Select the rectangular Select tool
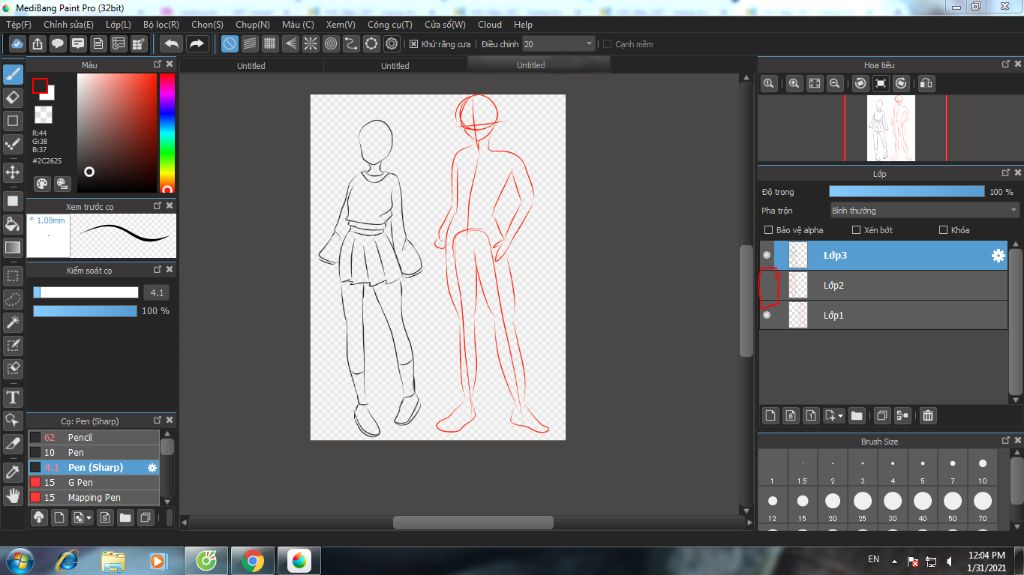Image resolution: width=1024 pixels, height=575 pixels. click(12, 276)
